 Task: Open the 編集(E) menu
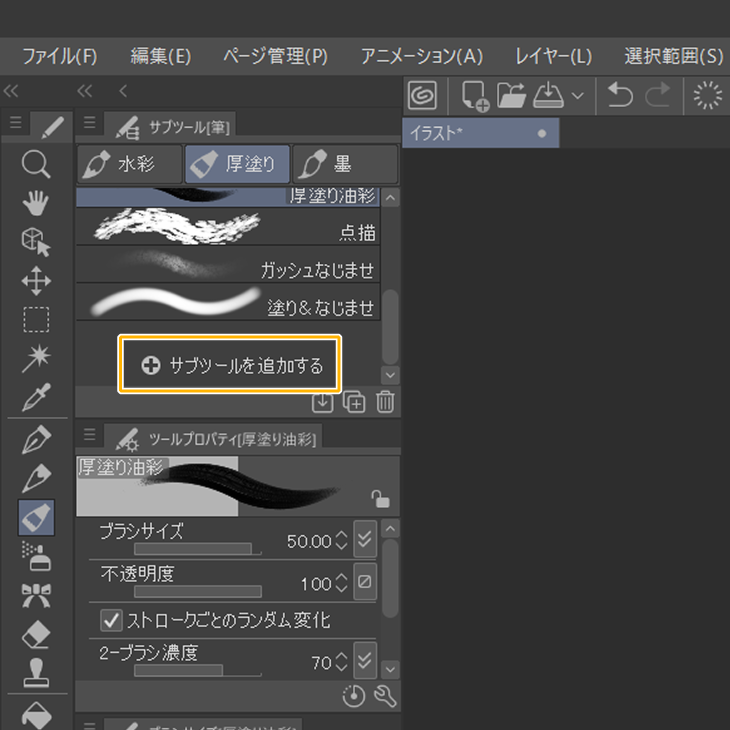(x=161, y=56)
